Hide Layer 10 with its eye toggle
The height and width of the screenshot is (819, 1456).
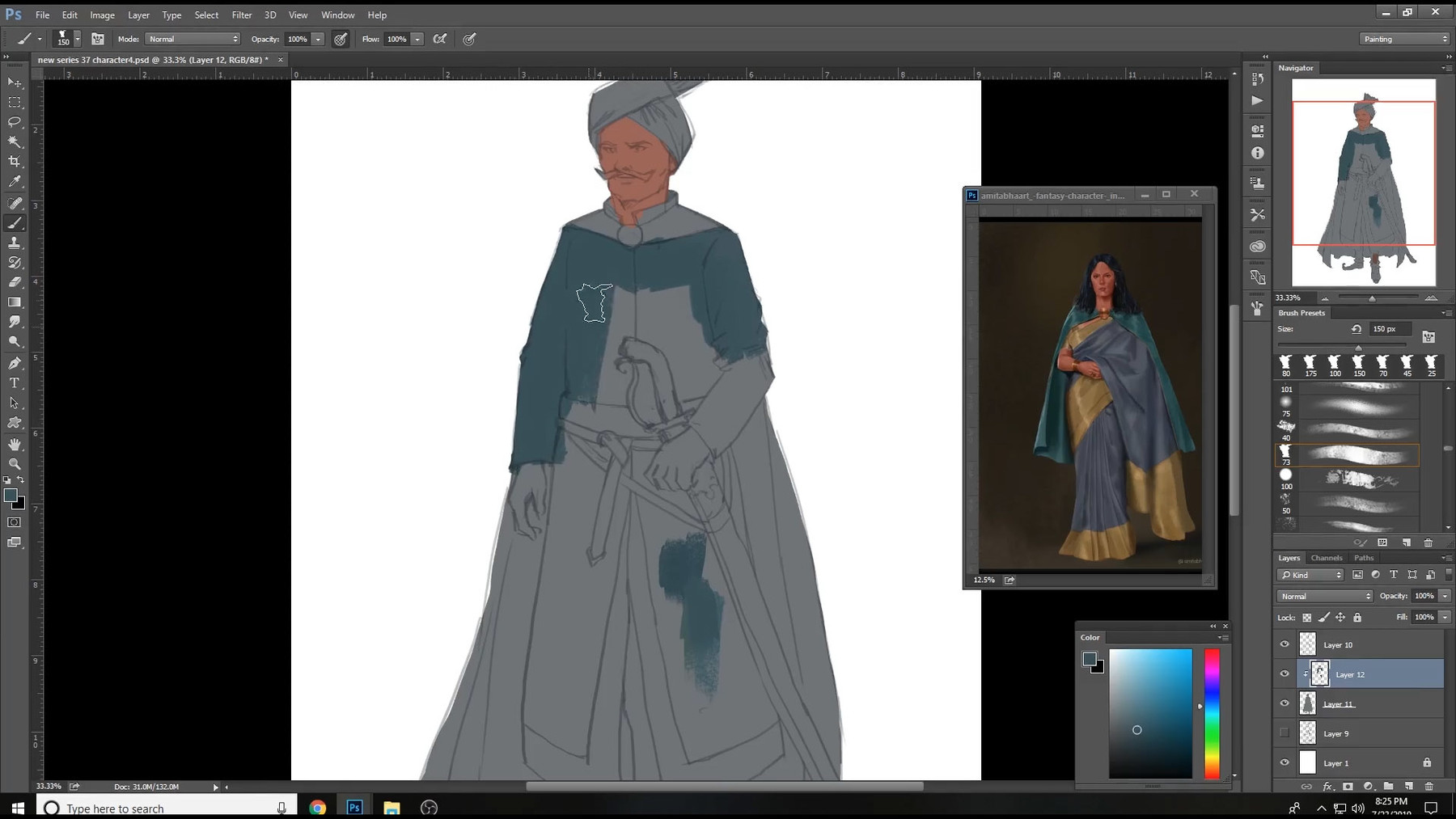click(x=1285, y=644)
